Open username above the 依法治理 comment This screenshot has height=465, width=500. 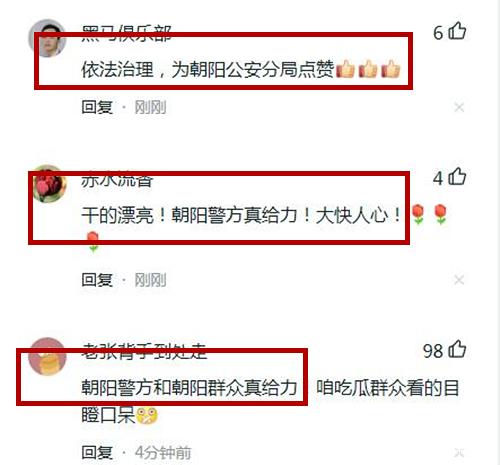point(127,33)
